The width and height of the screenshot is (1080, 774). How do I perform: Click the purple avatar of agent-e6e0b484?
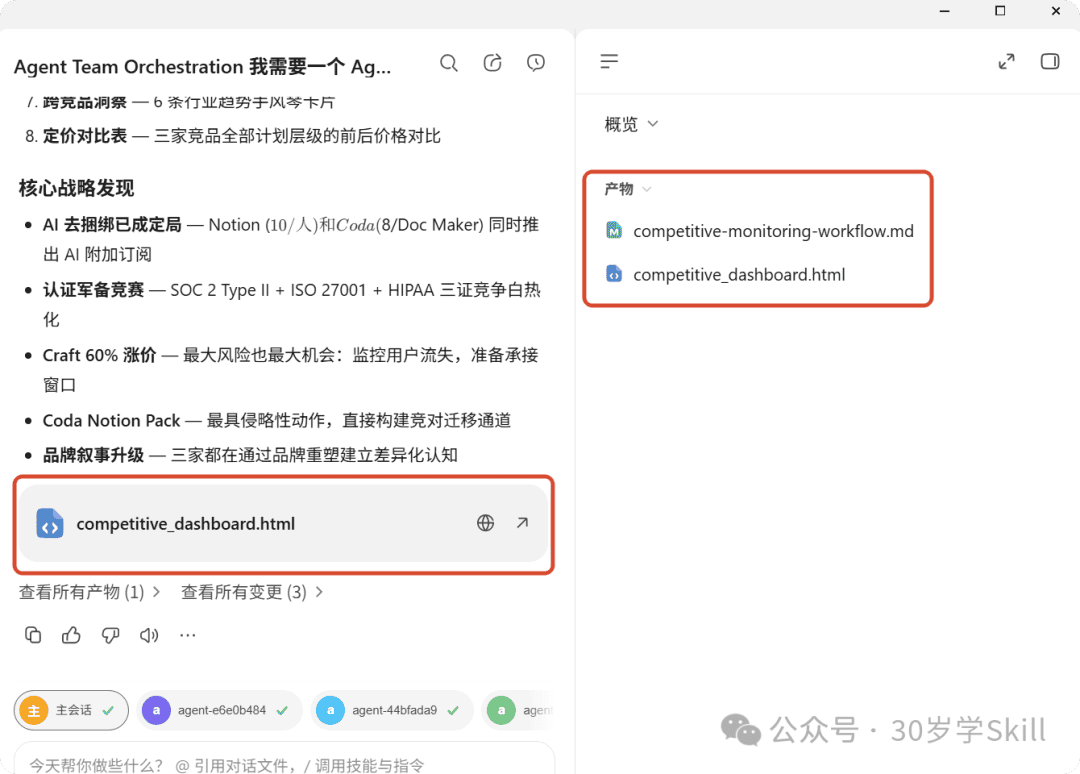pyautogui.click(x=156, y=710)
